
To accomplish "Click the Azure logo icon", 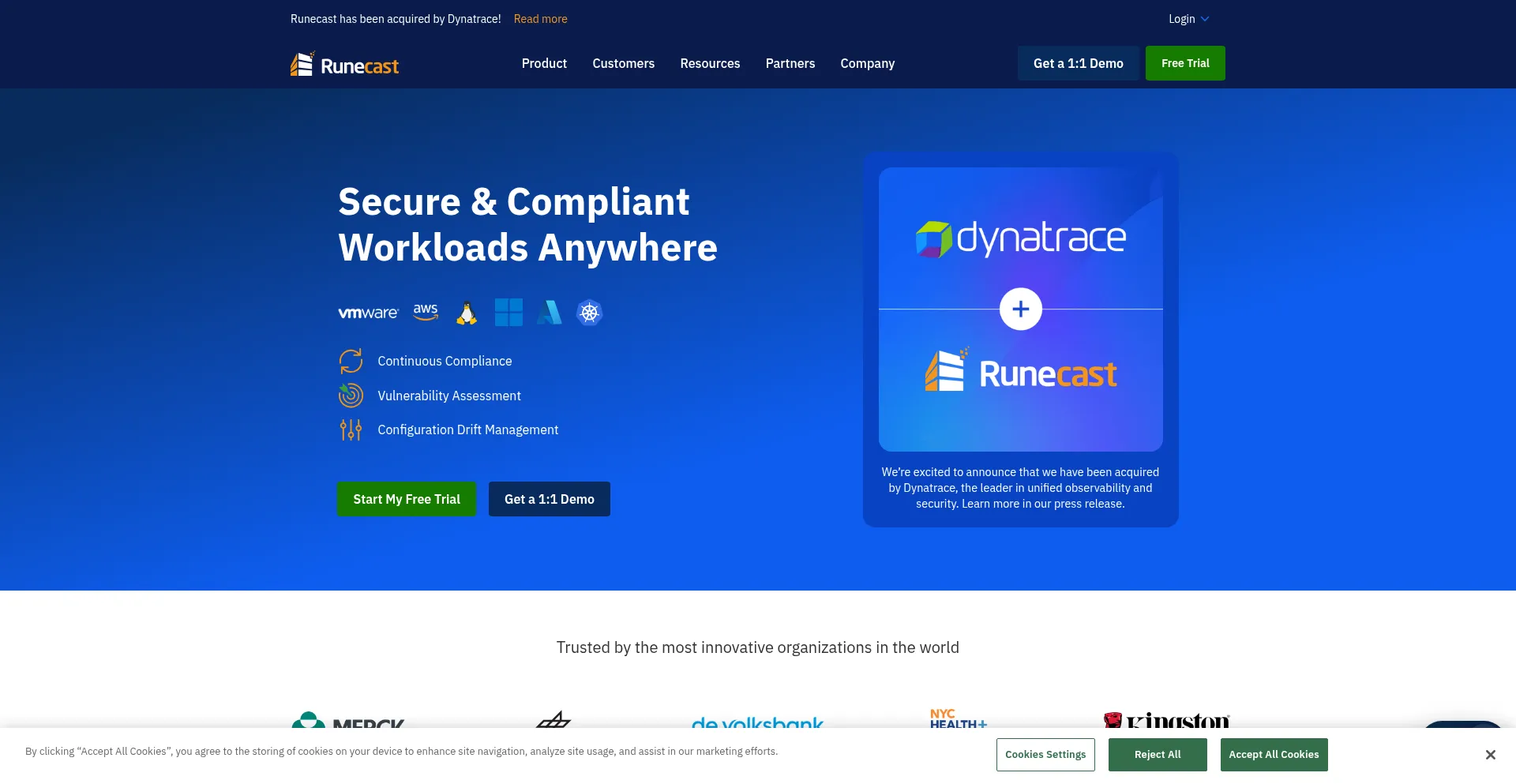I will pyautogui.click(x=549, y=313).
